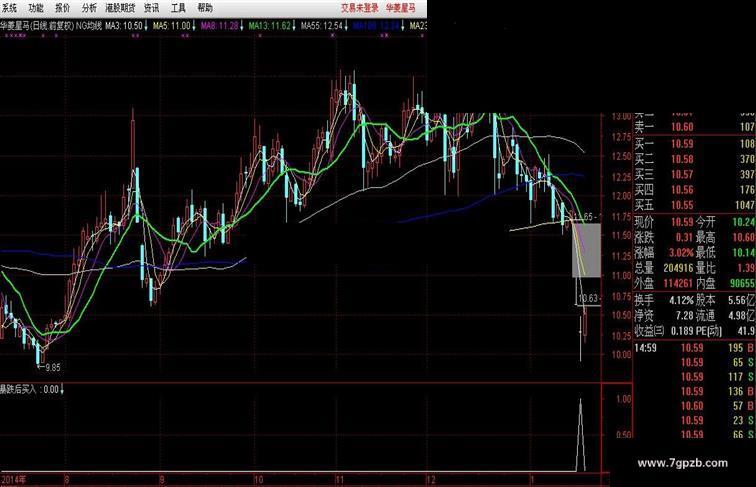Click the PE(动) value 41.9
The width and height of the screenshot is (756, 487).
pos(746,331)
